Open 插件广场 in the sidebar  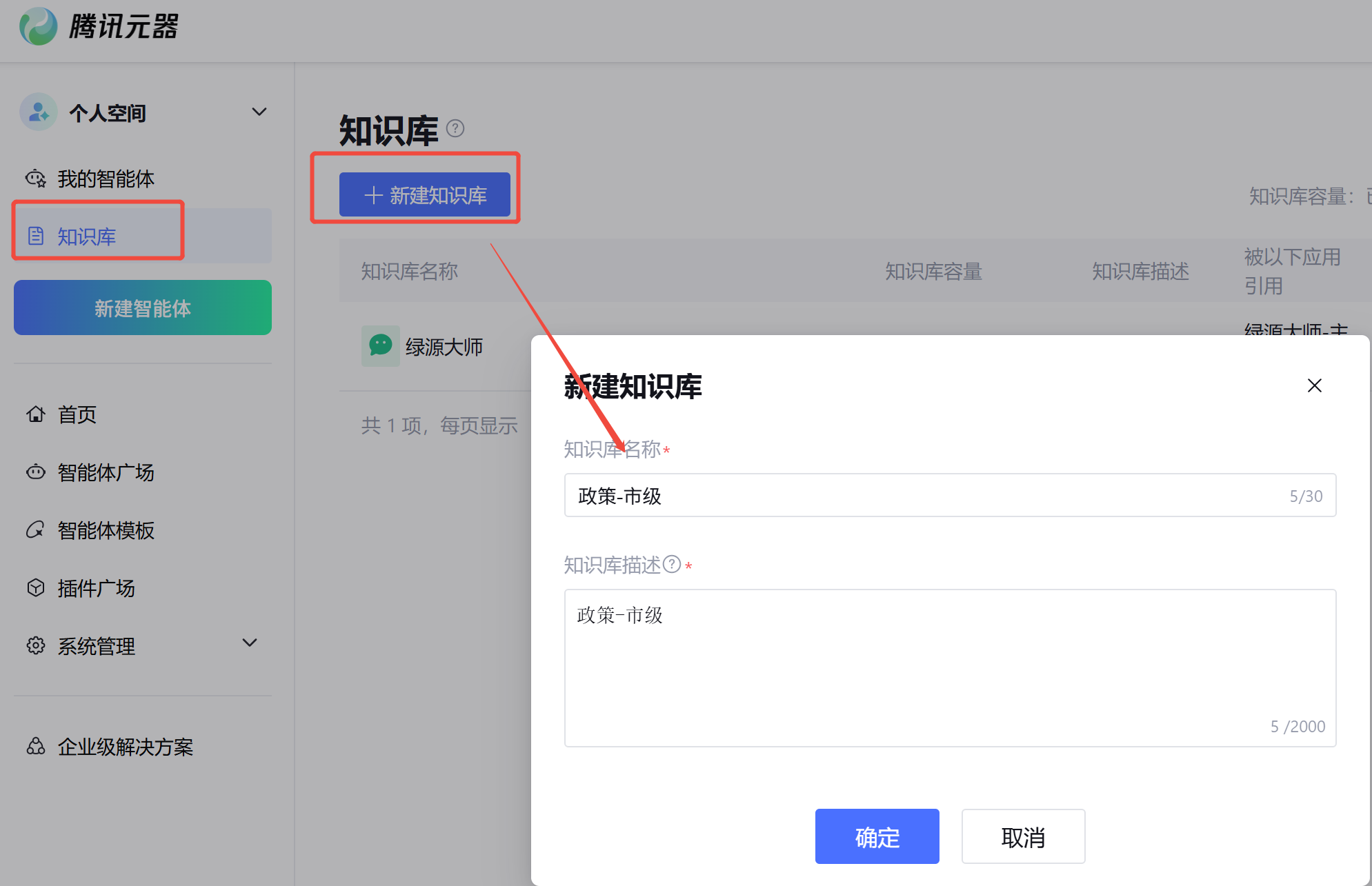(96, 588)
